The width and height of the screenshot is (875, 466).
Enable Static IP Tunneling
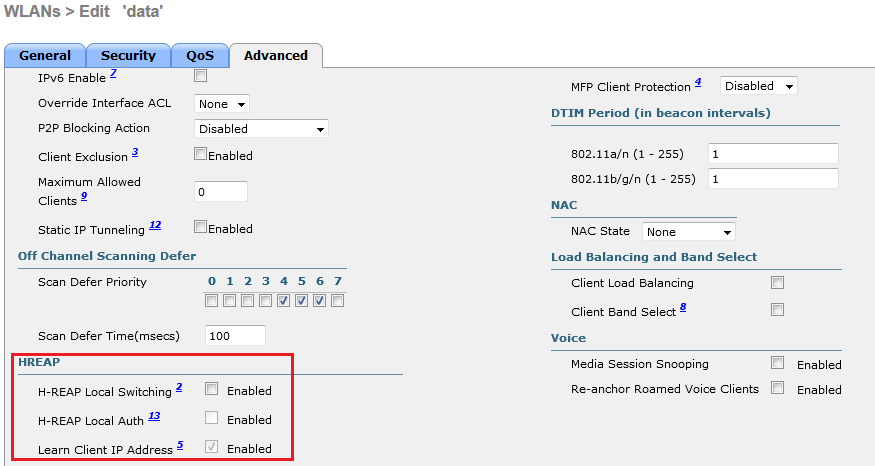coord(201,227)
